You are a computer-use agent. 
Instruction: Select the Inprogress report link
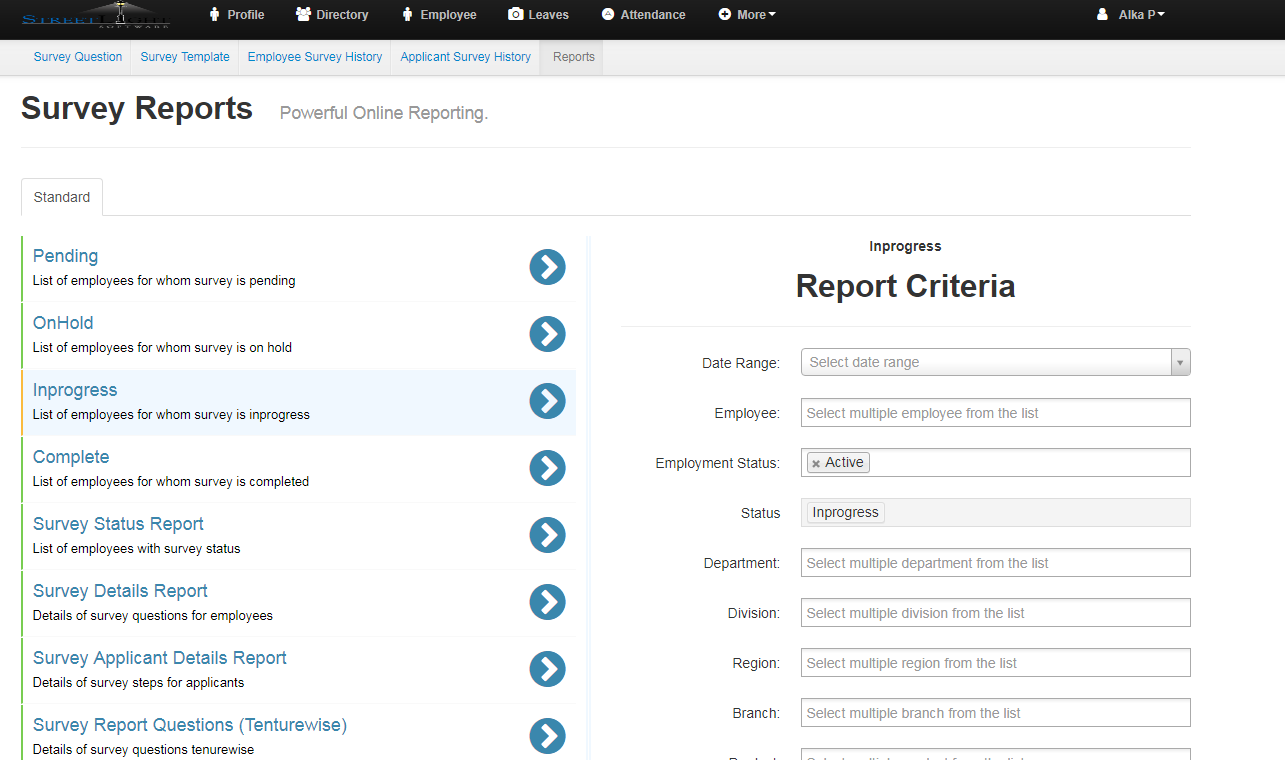75,390
